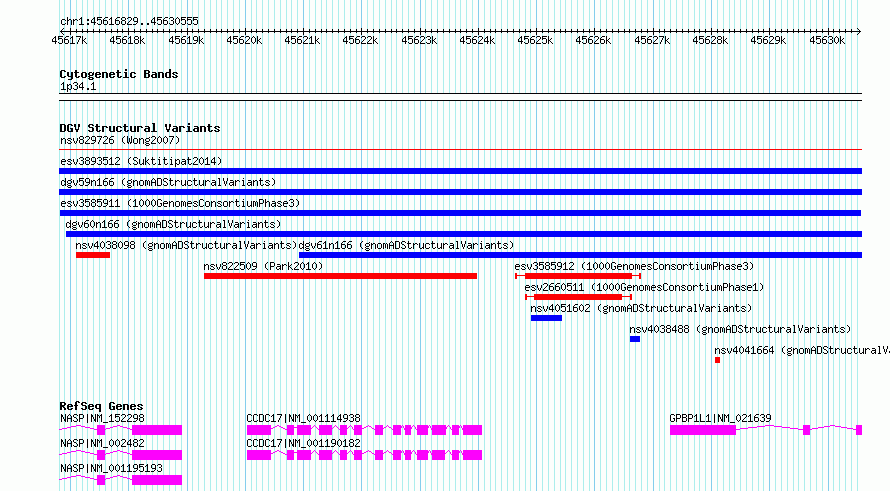
Task: Open variant esv2660511 1000Genomes Phase1 label
Action: (x=644, y=287)
